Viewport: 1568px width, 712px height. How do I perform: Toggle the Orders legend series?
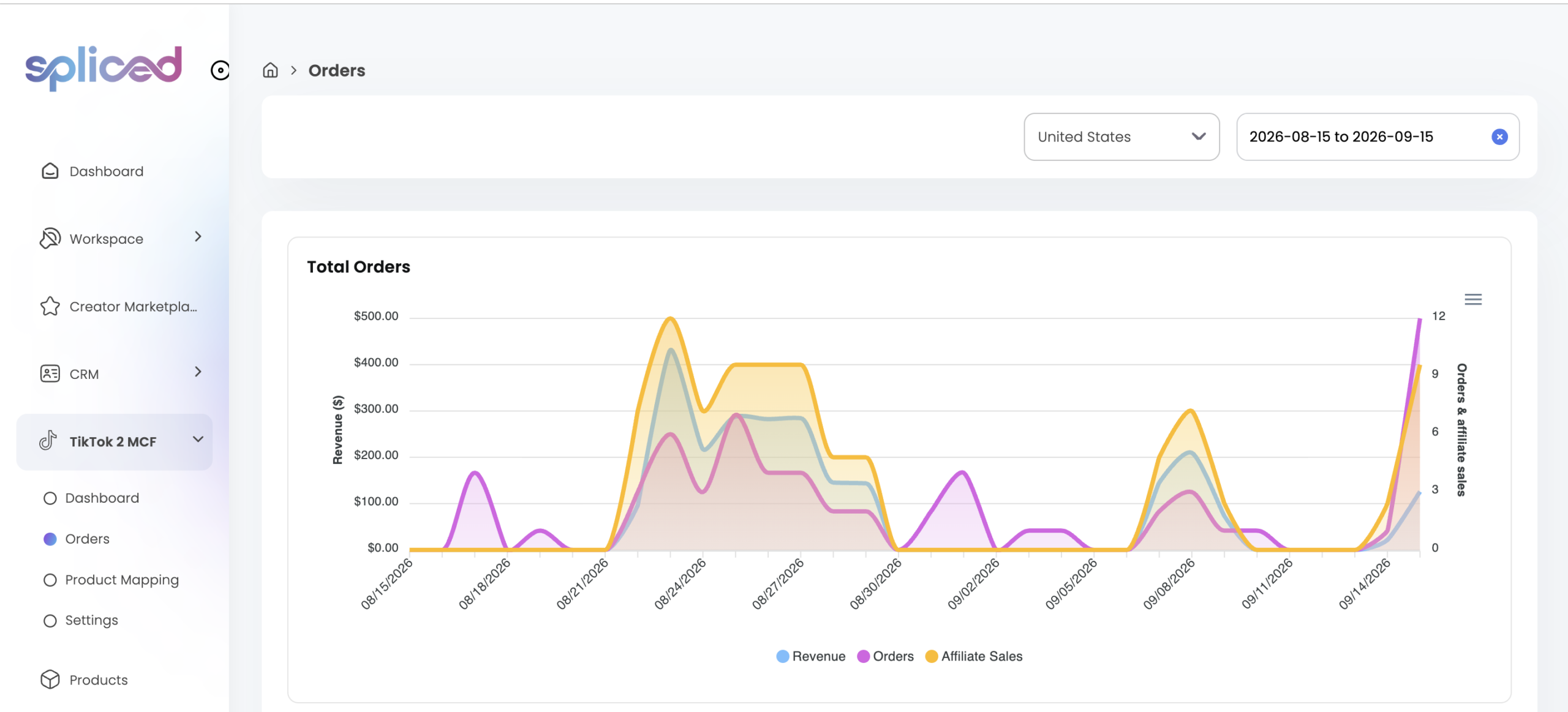pyautogui.click(x=886, y=656)
